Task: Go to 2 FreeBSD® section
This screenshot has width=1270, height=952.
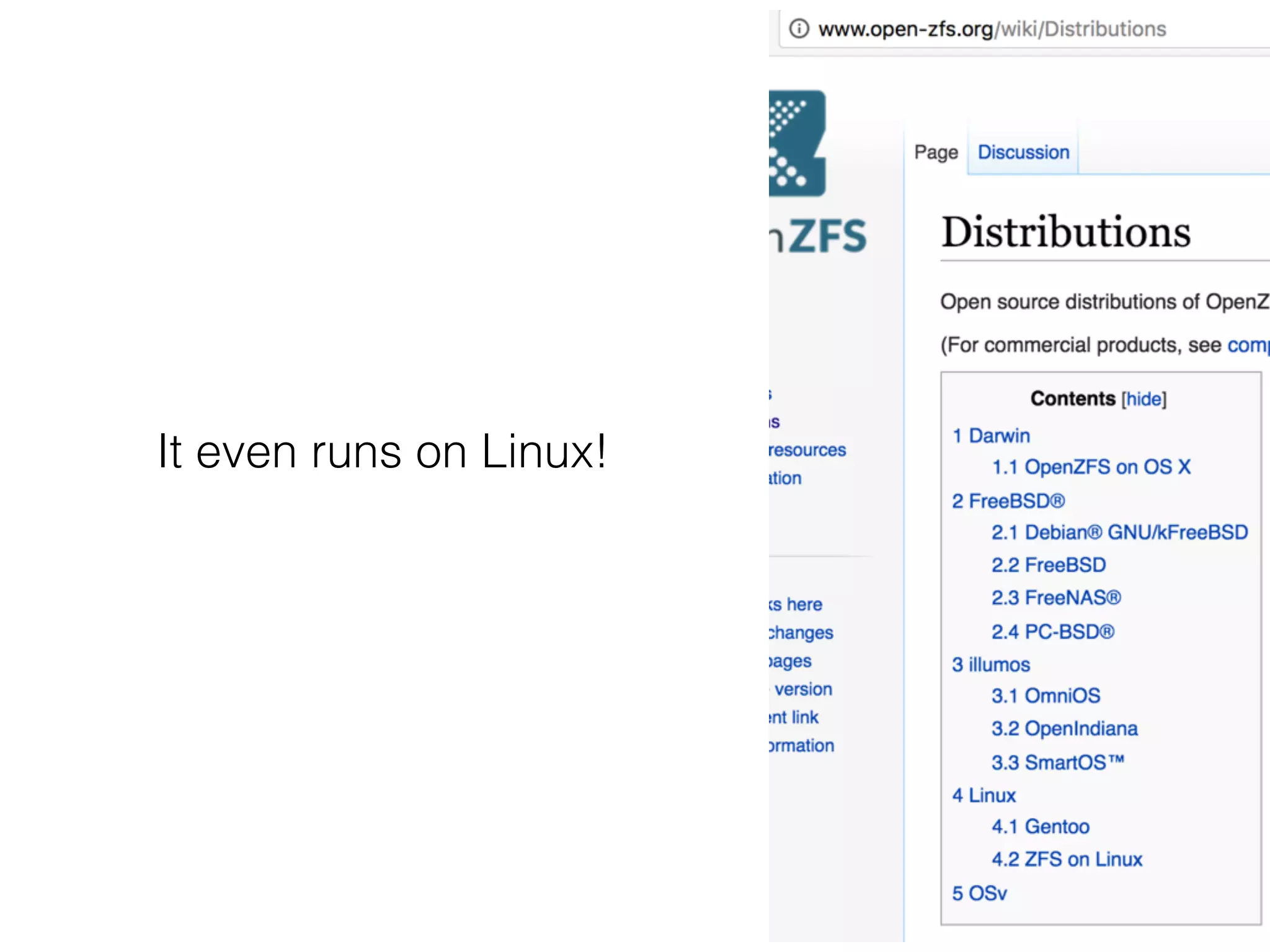Action: point(1008,501)
